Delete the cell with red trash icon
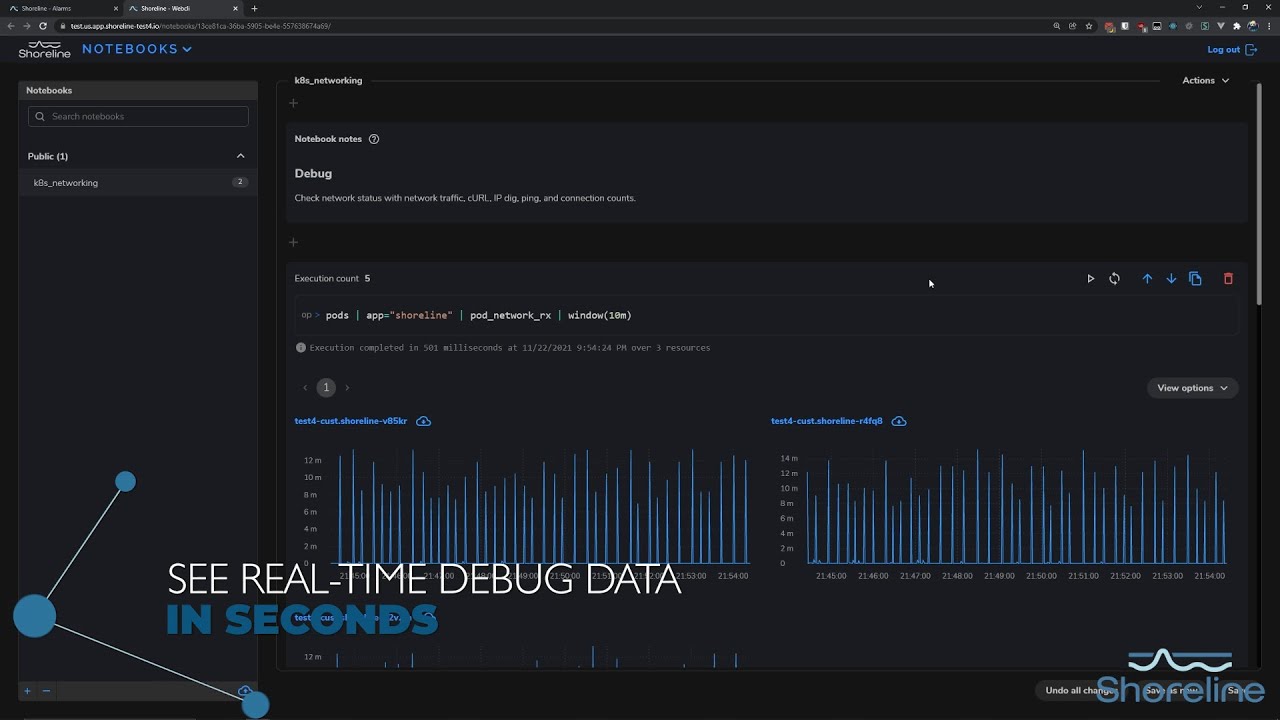This screenshot has width=1280, height=720. pos(1228,279)
